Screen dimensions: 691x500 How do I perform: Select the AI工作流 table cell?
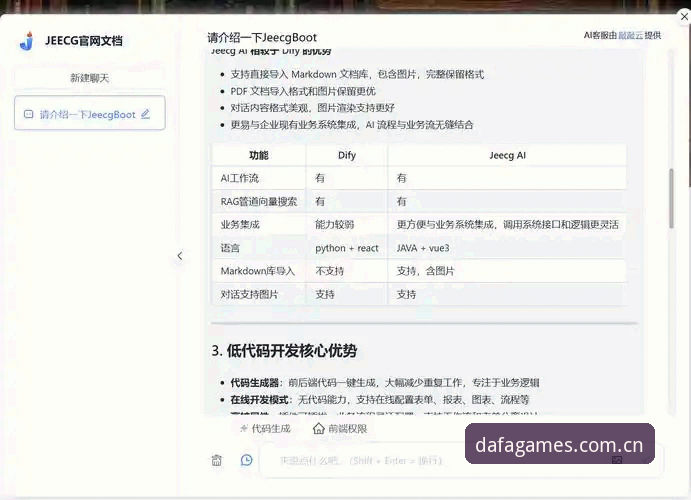click(x=259, y=178)
